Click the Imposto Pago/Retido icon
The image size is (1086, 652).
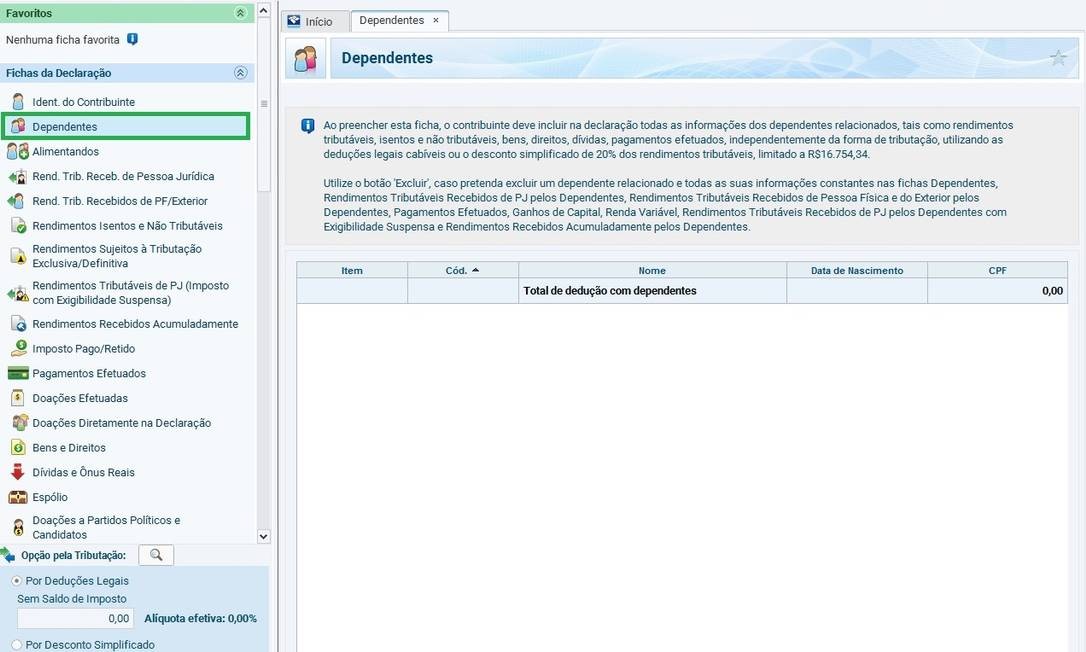[x=17, y=349]
